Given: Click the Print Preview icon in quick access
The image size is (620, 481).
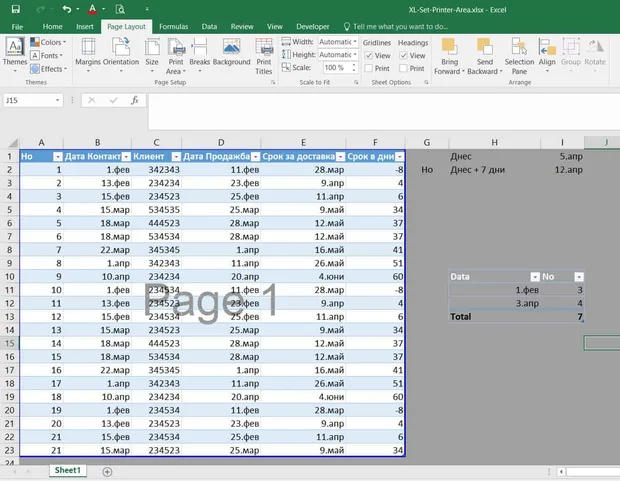Looking at the screenshot, I should coord(120,9).
